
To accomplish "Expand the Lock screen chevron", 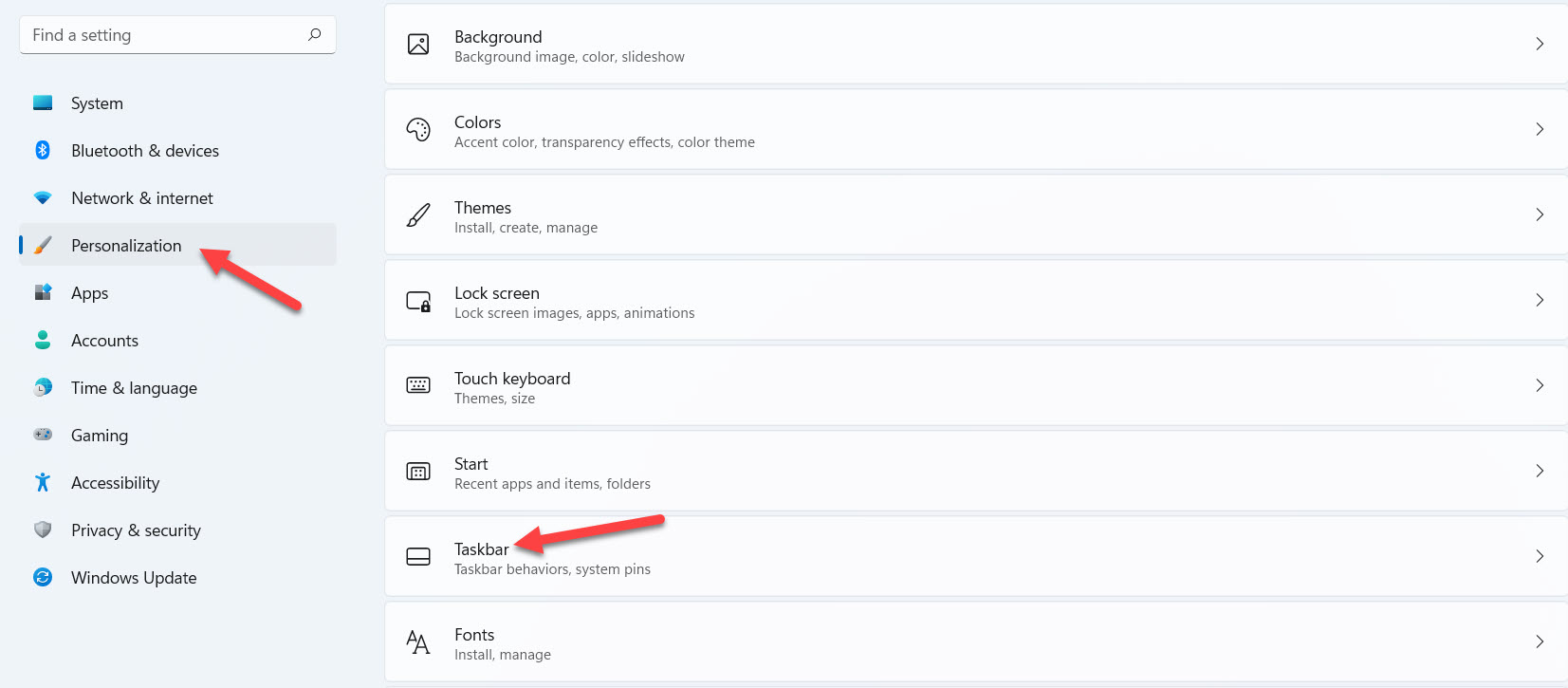I will tap(1540, 300).
